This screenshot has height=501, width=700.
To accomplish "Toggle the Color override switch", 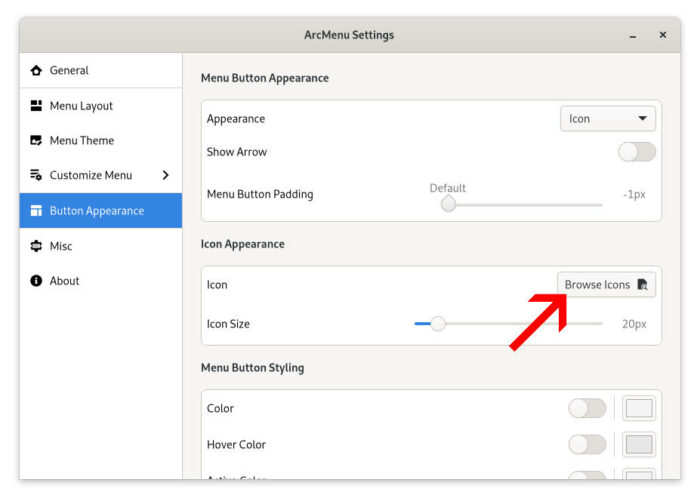I will [587, 408].
